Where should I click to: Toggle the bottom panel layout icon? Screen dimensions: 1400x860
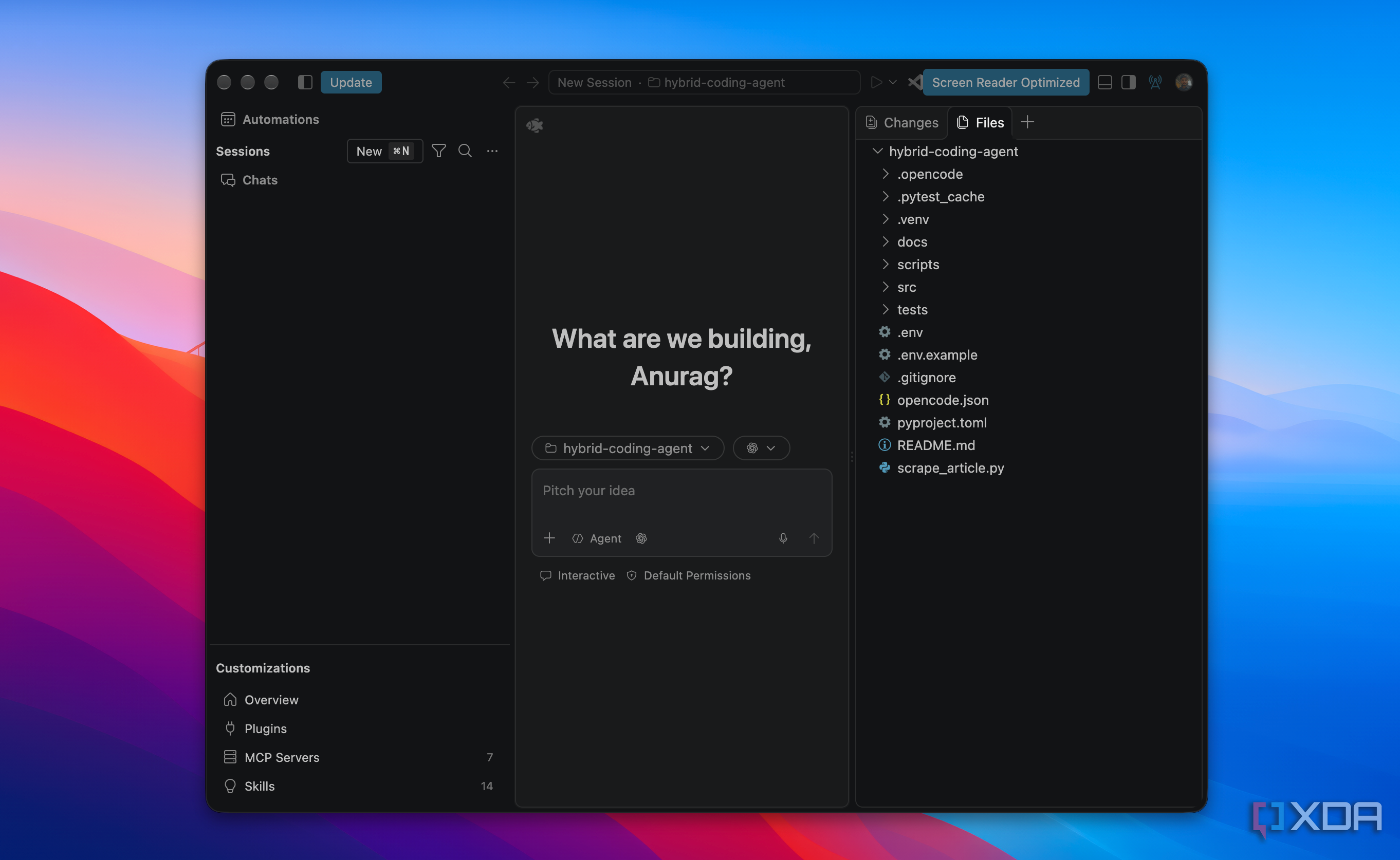click(x=1104, y=83)
